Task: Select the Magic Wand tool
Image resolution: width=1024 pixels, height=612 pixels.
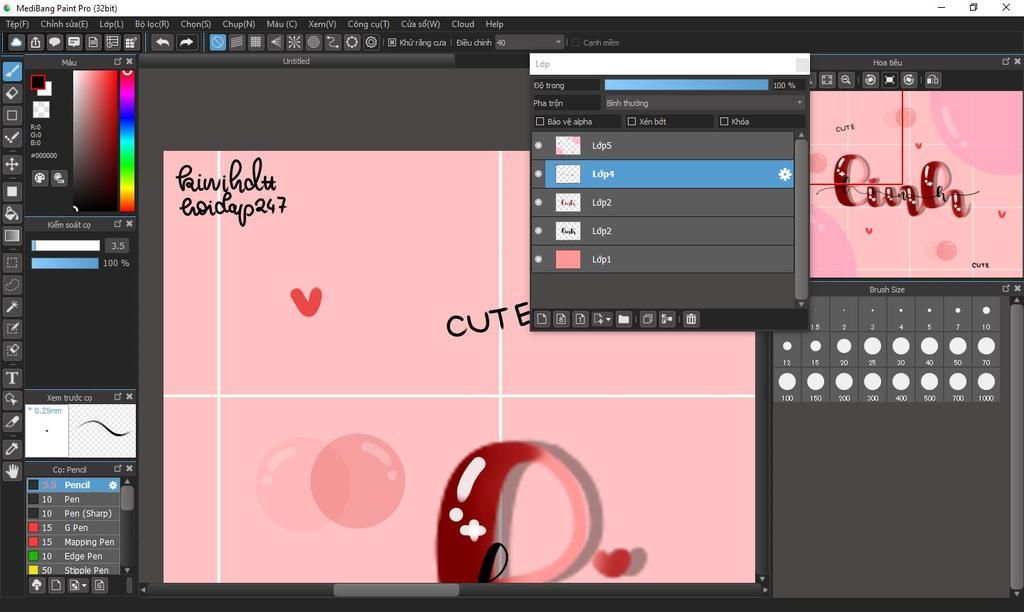Action: pyautogui.click(x=12, y=307)
